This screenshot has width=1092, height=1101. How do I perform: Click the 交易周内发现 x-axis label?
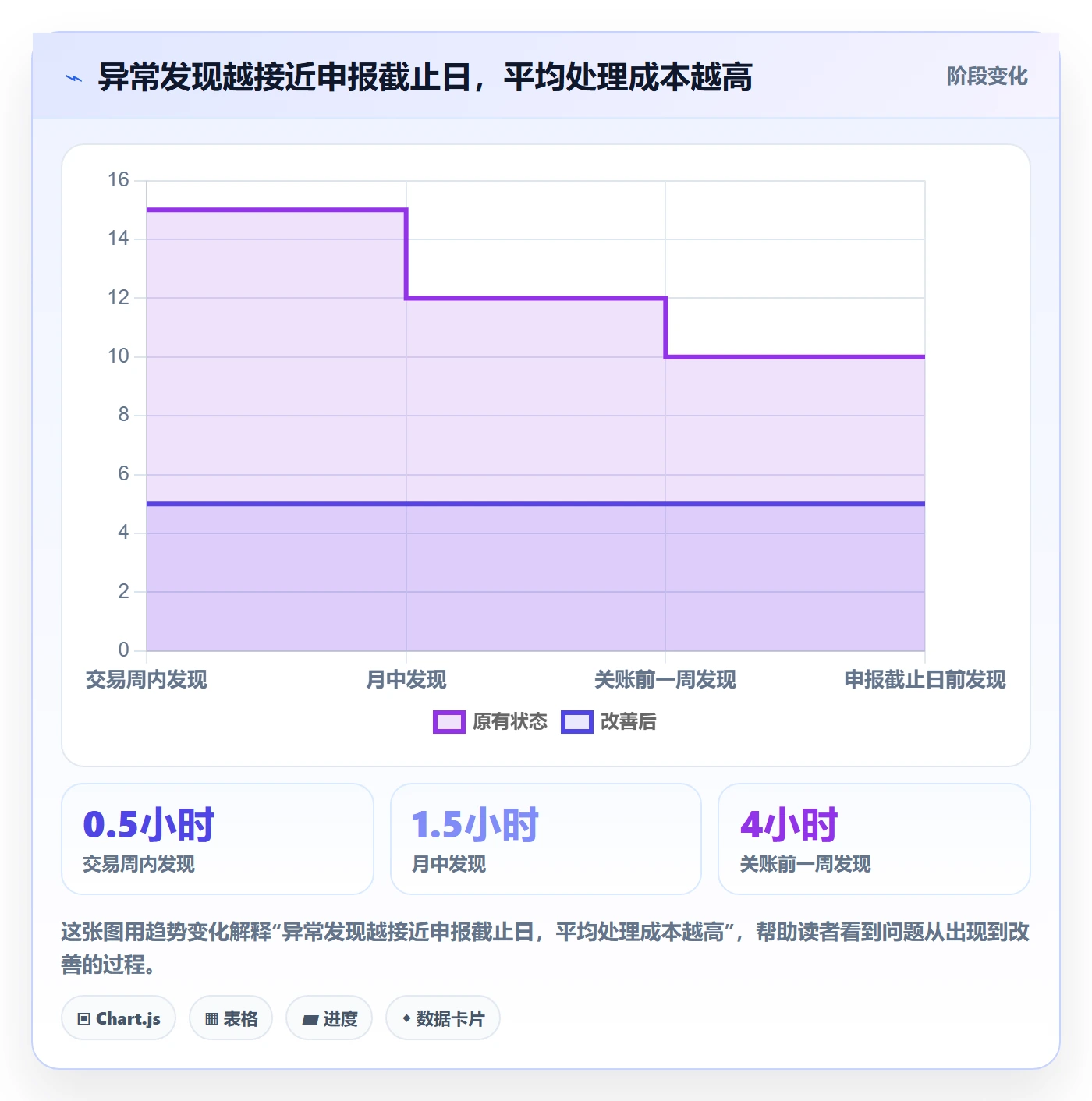tap(147, 680)
